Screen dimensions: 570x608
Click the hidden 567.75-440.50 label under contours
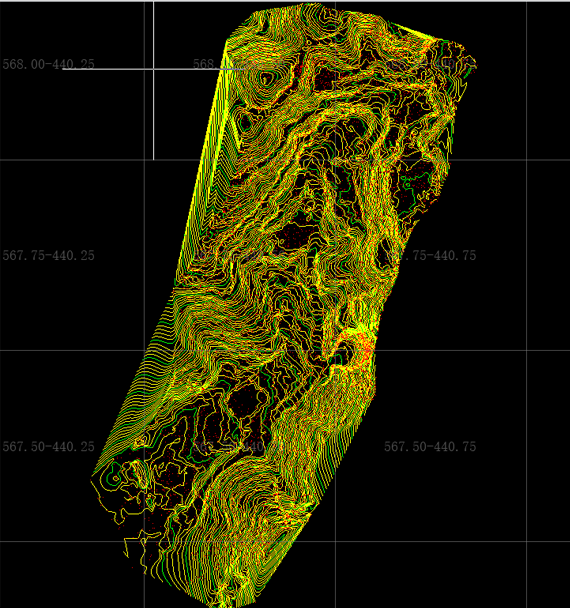(x=239, y=256)
